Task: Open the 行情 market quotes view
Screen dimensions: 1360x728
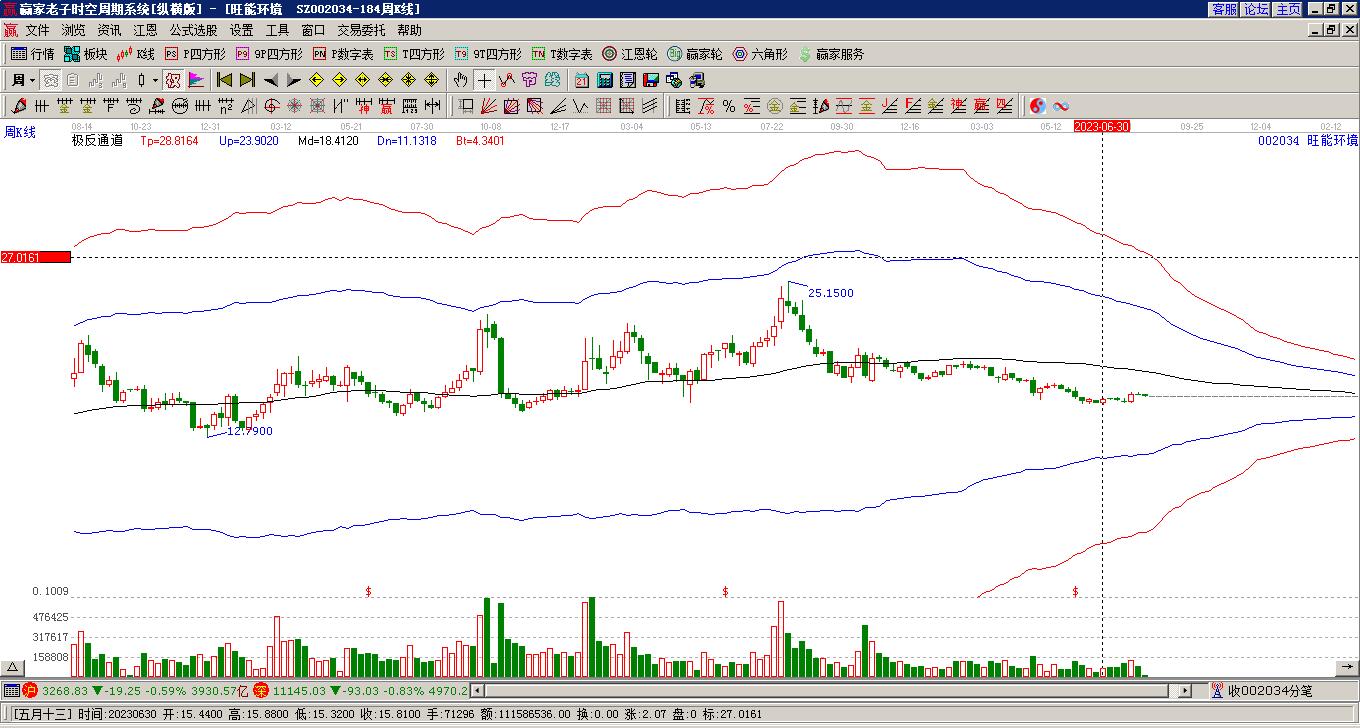Action: pyautogui.click(x=33, y=54)
